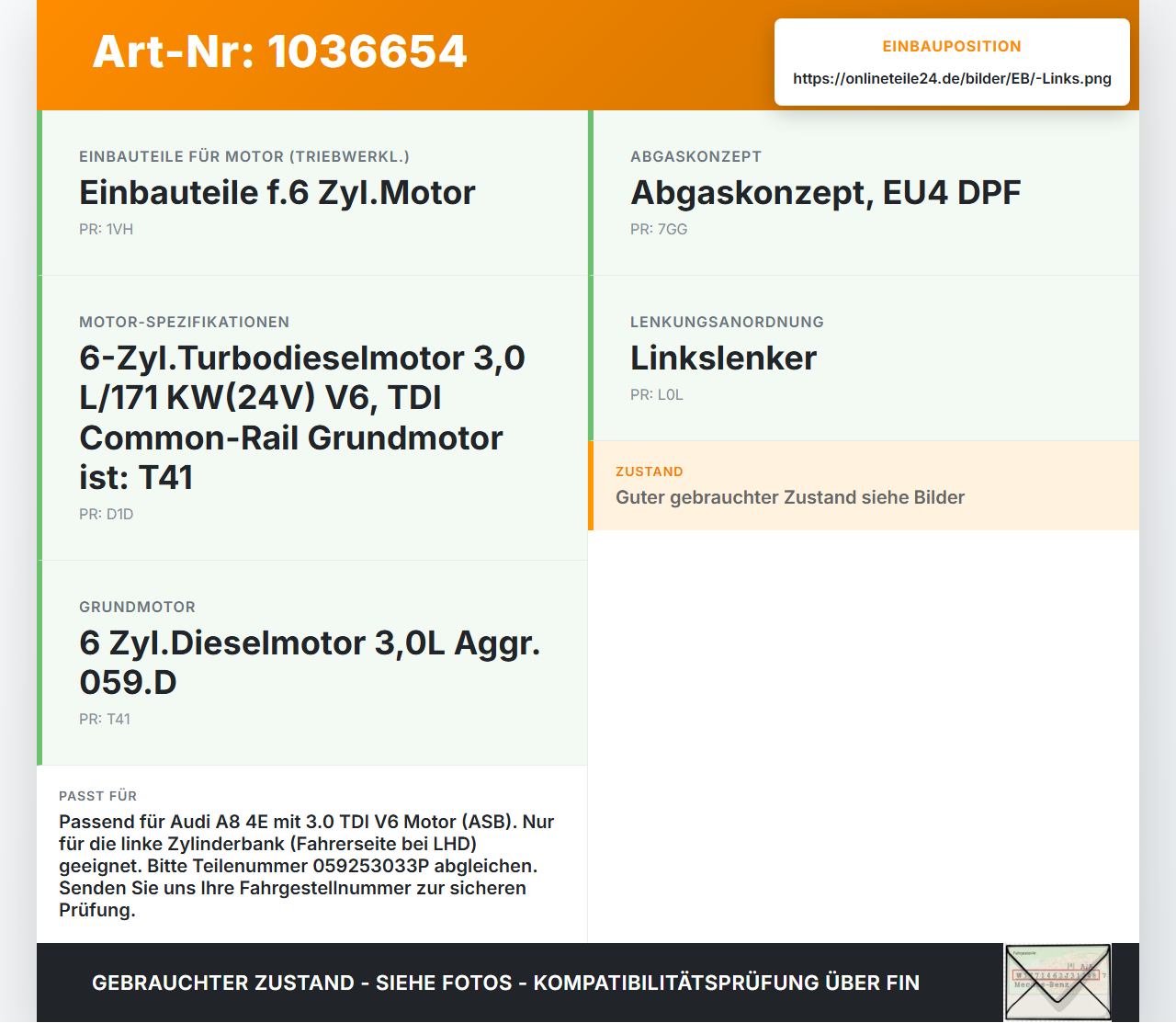Click the 'Linkslenker' value

tap(723, 358)
